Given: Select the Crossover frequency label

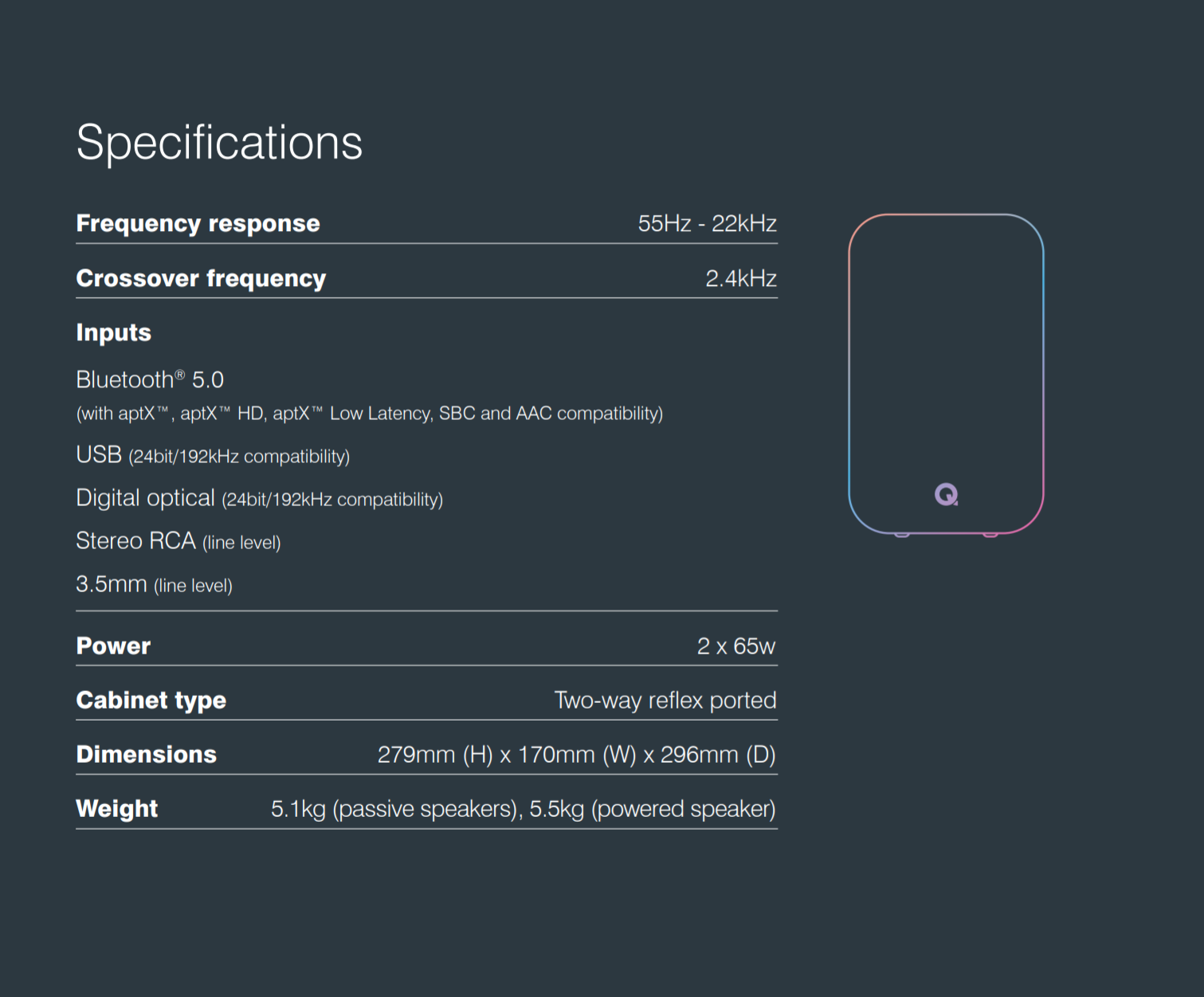Looking at the screenshot, I should (x=201, y=278).
